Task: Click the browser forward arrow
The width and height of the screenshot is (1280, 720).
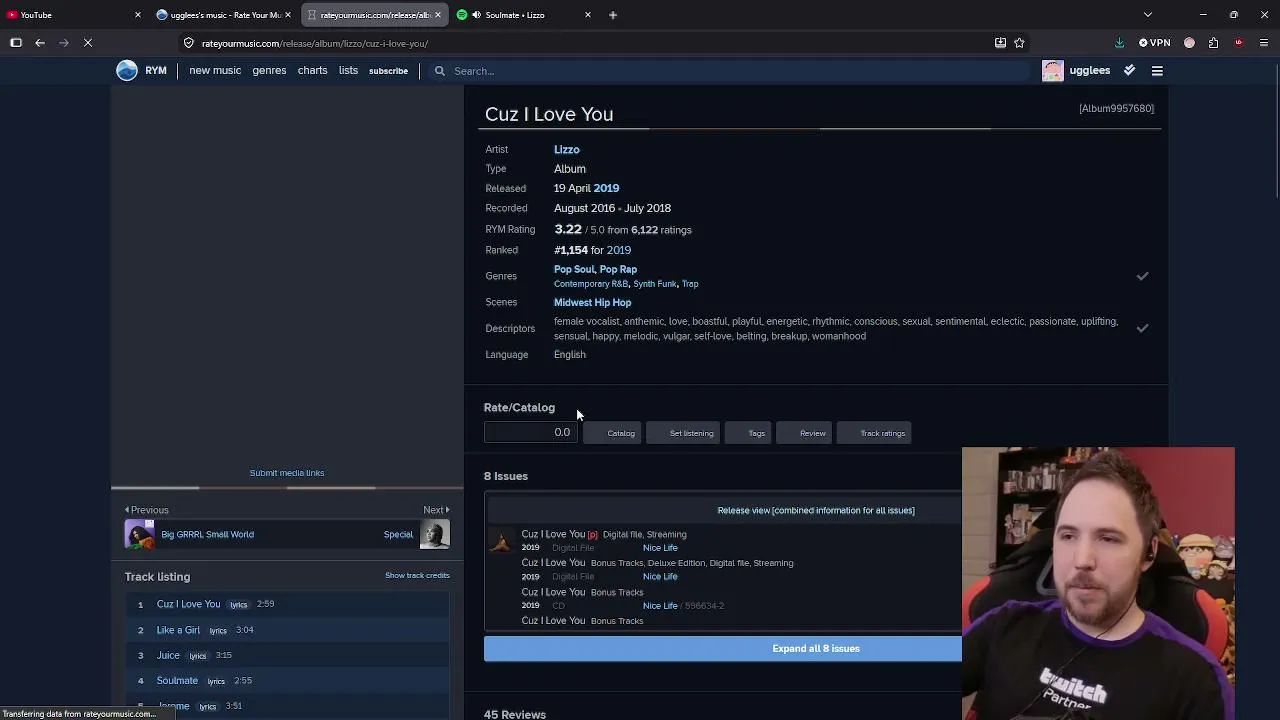Action: pos(63,43)
